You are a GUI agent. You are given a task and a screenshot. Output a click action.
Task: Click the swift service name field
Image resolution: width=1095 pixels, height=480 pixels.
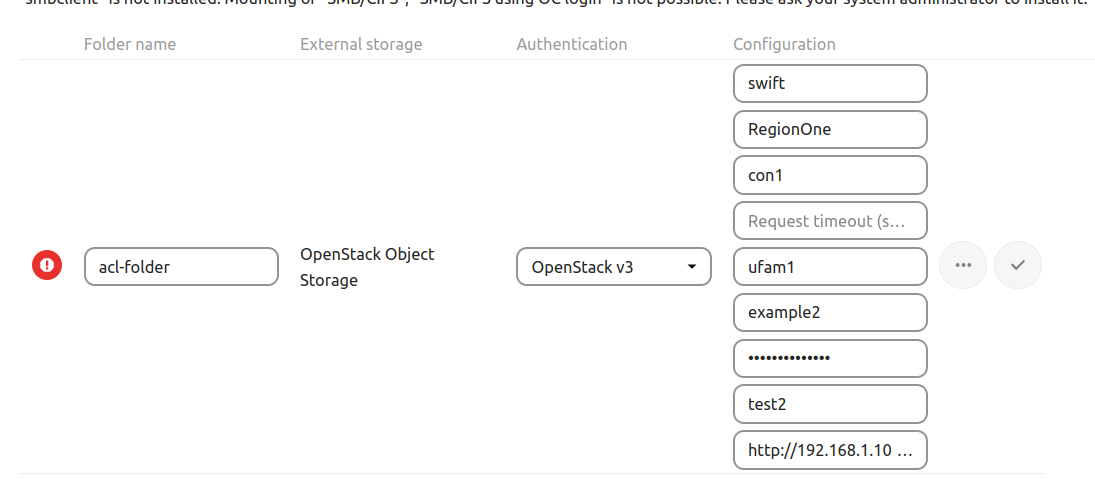click(830, 84)
